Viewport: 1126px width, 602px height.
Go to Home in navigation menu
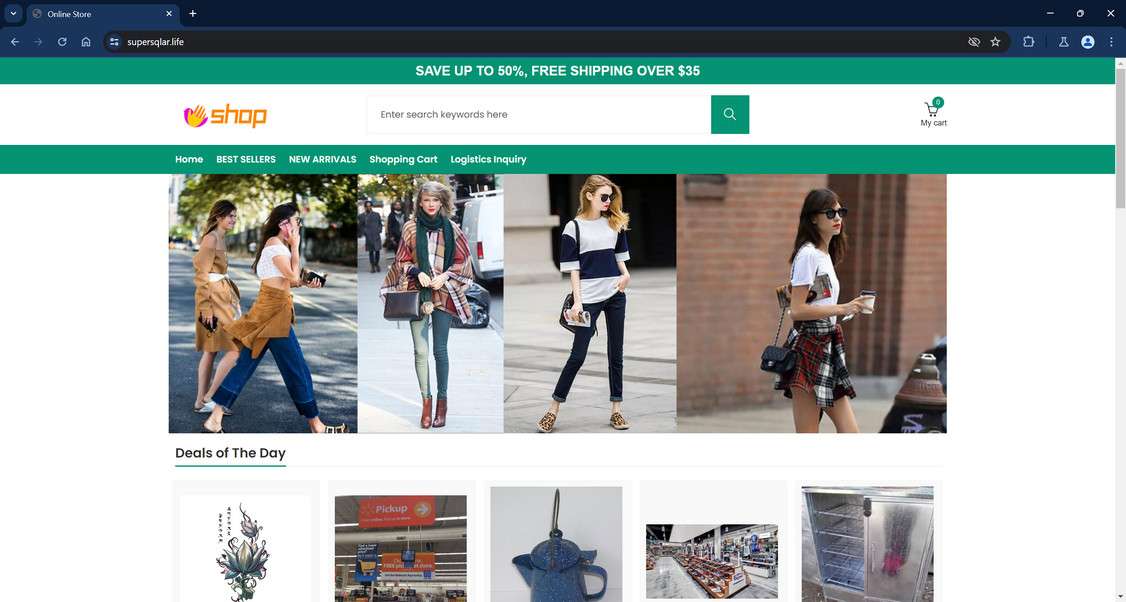click(189, 159)
